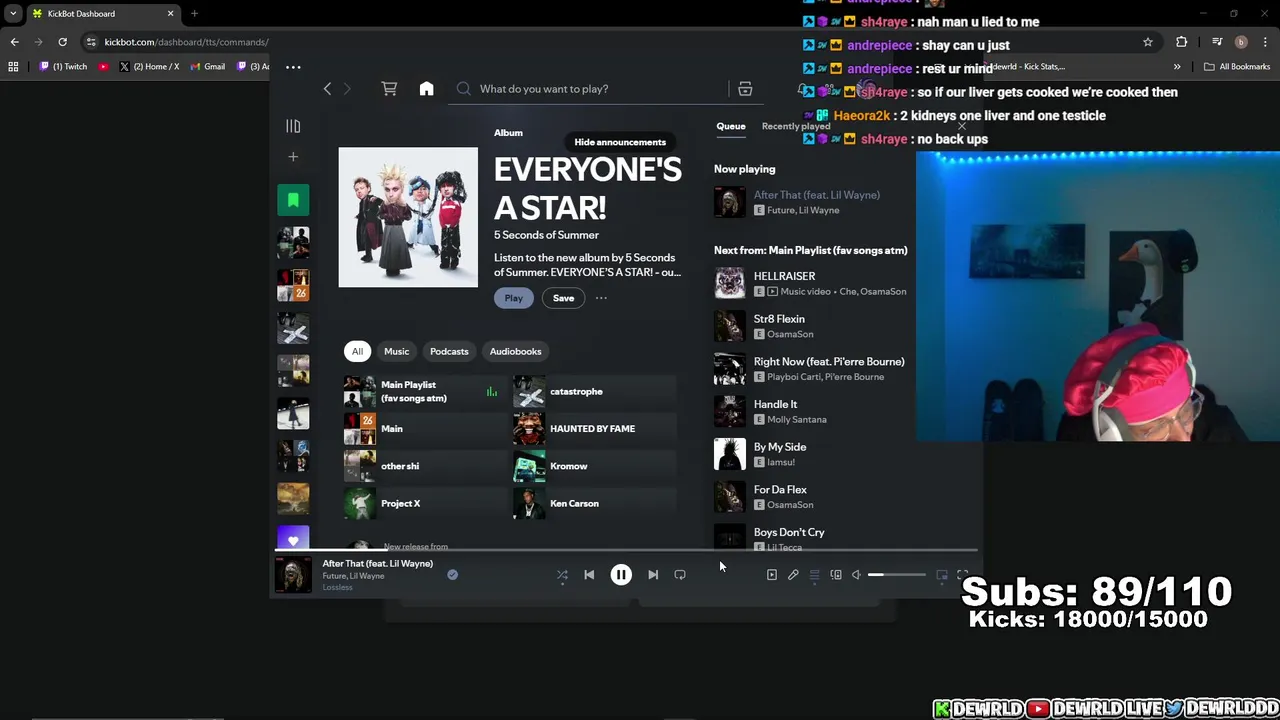The height and width of the screenshot is (720, 1280).
Task: Open EVERYONE'S A STAR! album cover
Action: pos(408,217)
